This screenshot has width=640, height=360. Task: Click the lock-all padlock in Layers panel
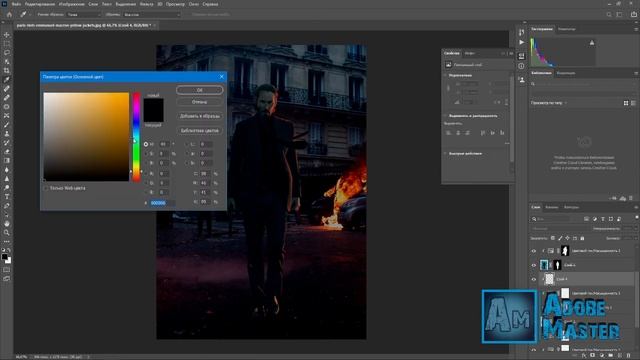click(x=582, y=238)
